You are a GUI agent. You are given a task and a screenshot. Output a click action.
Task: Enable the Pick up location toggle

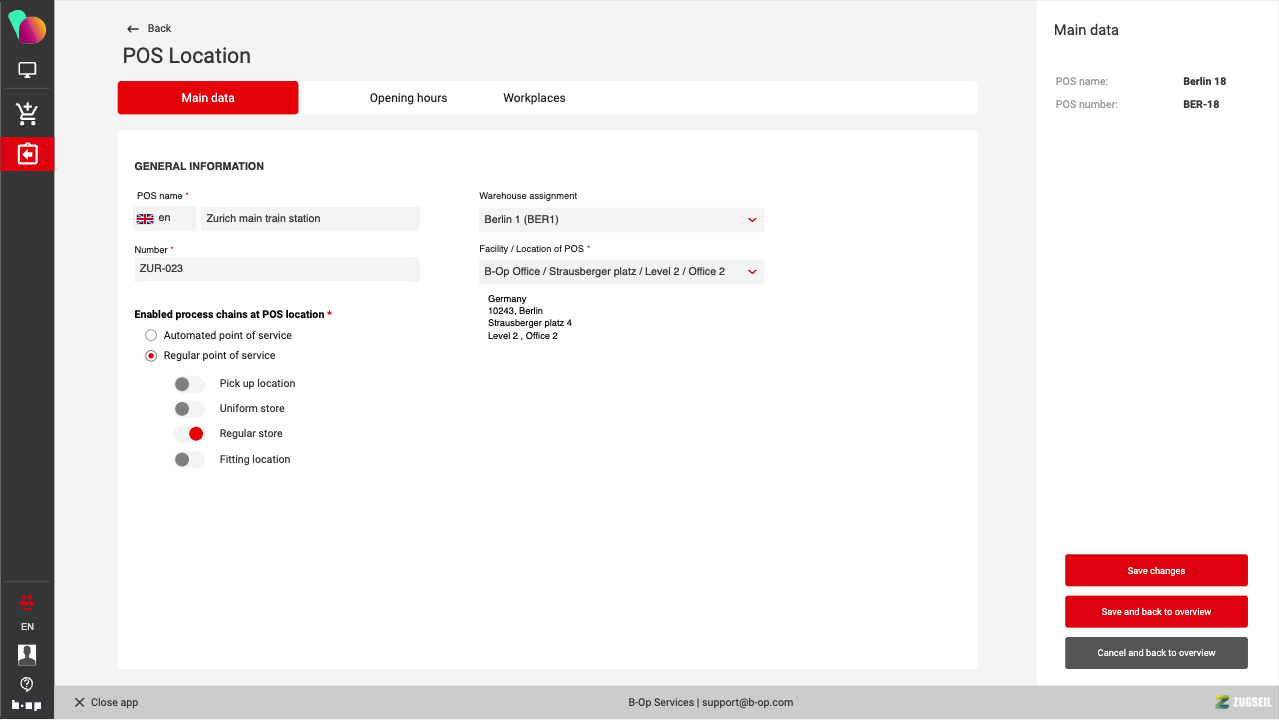189,384
